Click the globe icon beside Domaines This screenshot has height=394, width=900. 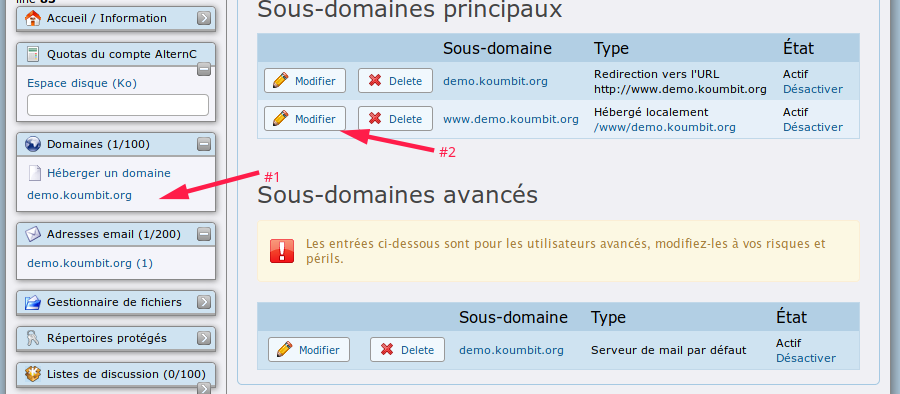click(x=33, y=144)
